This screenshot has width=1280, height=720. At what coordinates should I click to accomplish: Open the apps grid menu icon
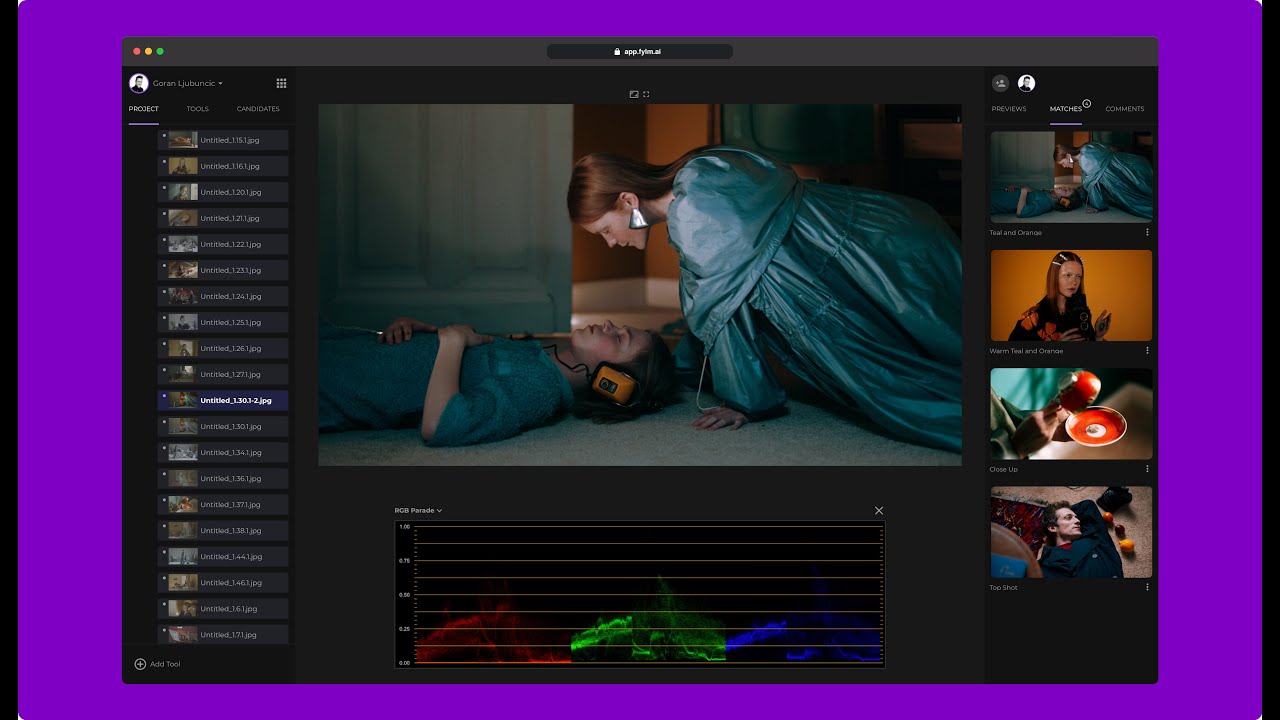pos(281,84)
